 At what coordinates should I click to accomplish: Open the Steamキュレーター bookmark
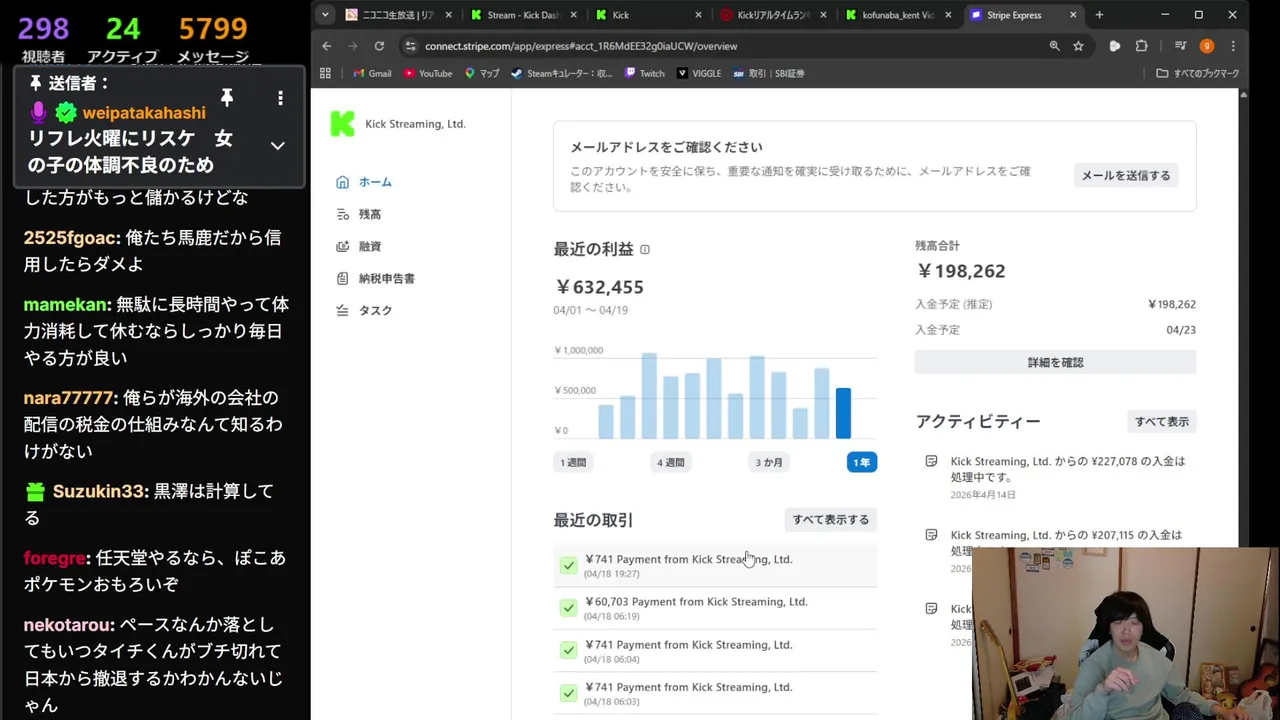click(561, 73)
